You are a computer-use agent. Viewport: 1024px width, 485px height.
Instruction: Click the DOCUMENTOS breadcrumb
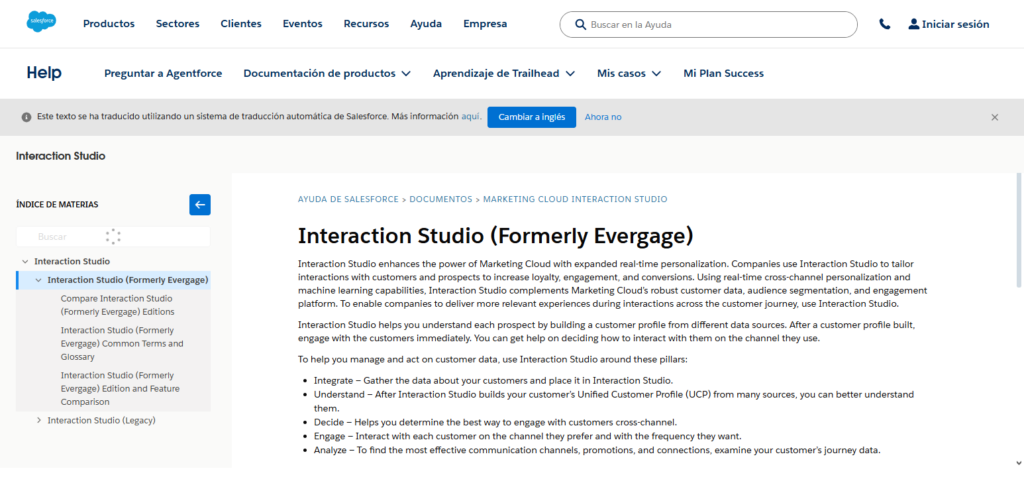[441, 199]
